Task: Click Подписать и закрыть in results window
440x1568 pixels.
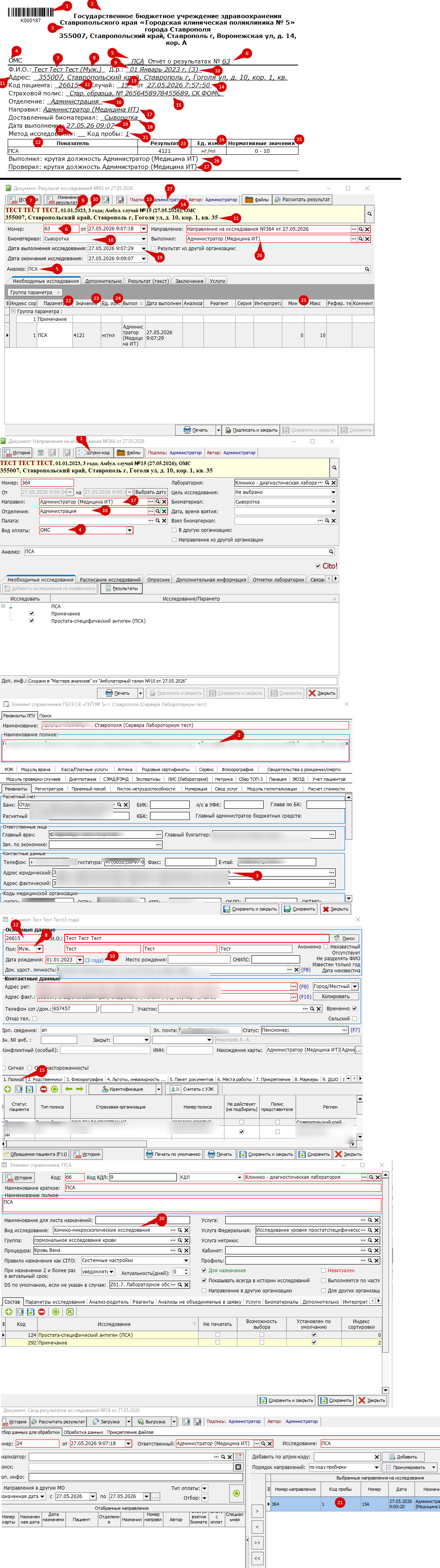Action: pyautogui.click(x=251, y=430)
